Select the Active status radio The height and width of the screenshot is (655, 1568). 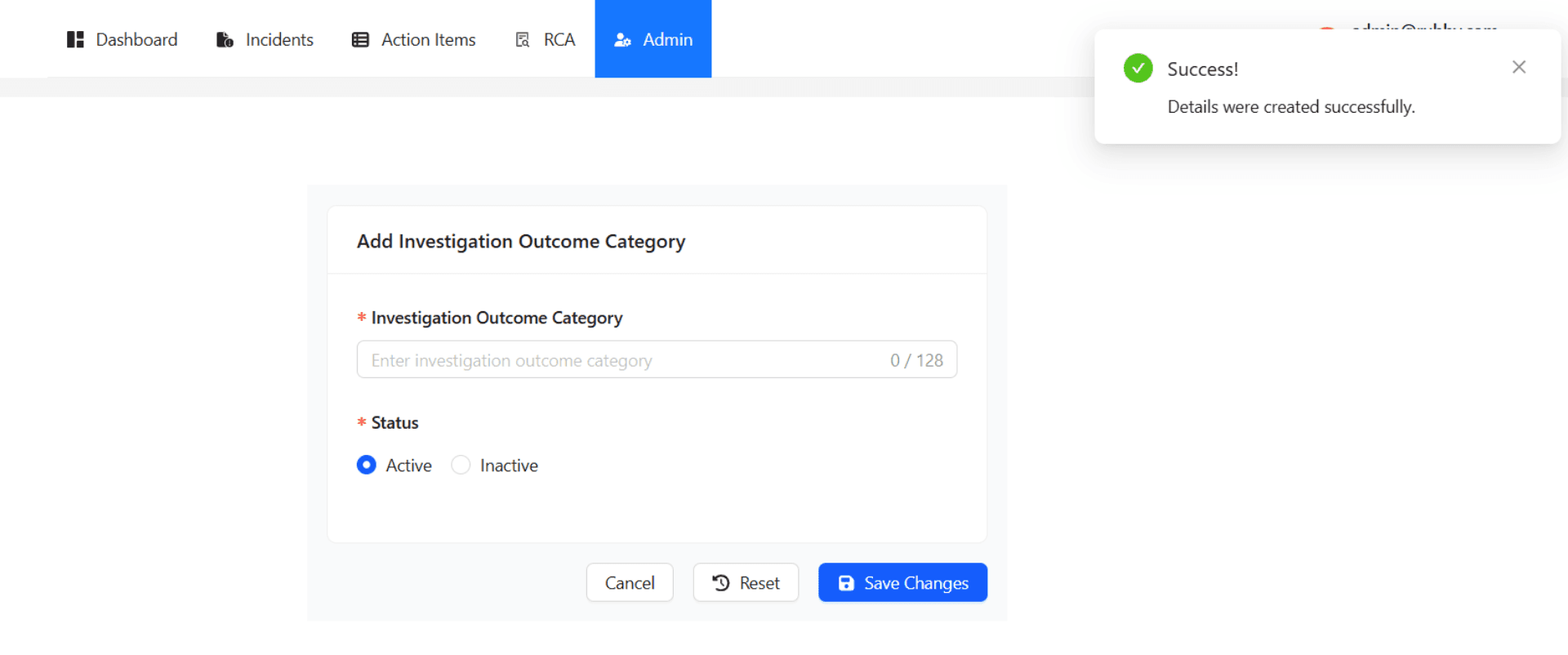click(367, 465)
